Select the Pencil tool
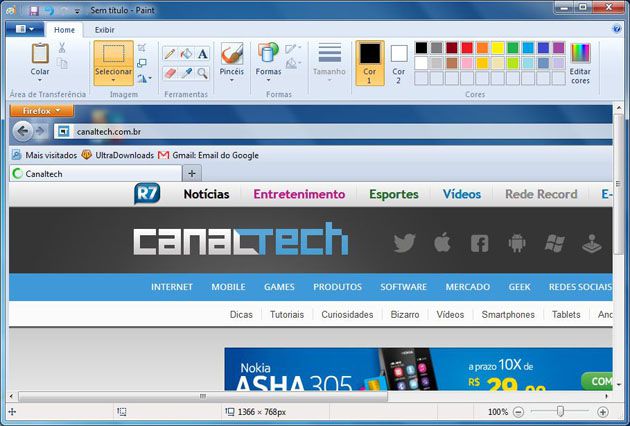The height and width of the screenshot is (426, 630). 170,53
